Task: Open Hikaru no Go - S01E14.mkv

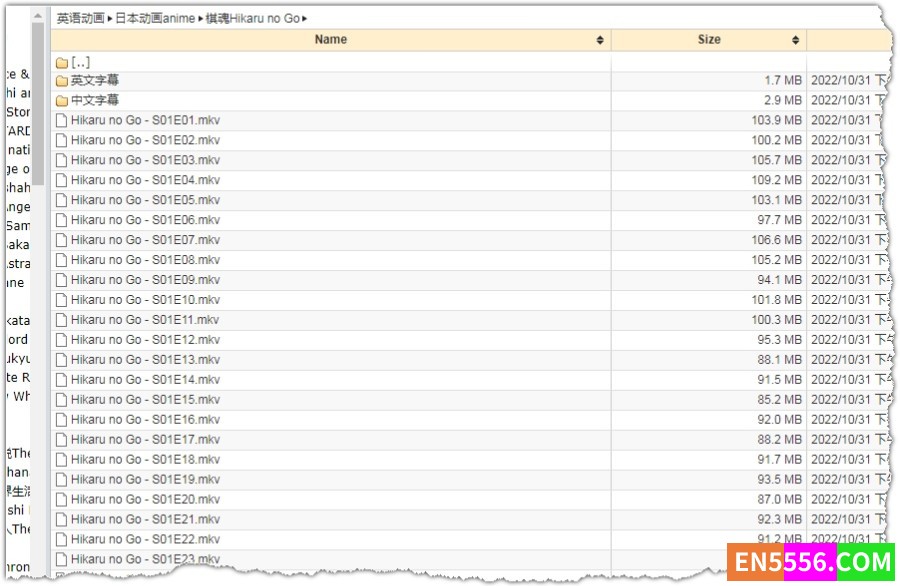Action: [145, 380]
